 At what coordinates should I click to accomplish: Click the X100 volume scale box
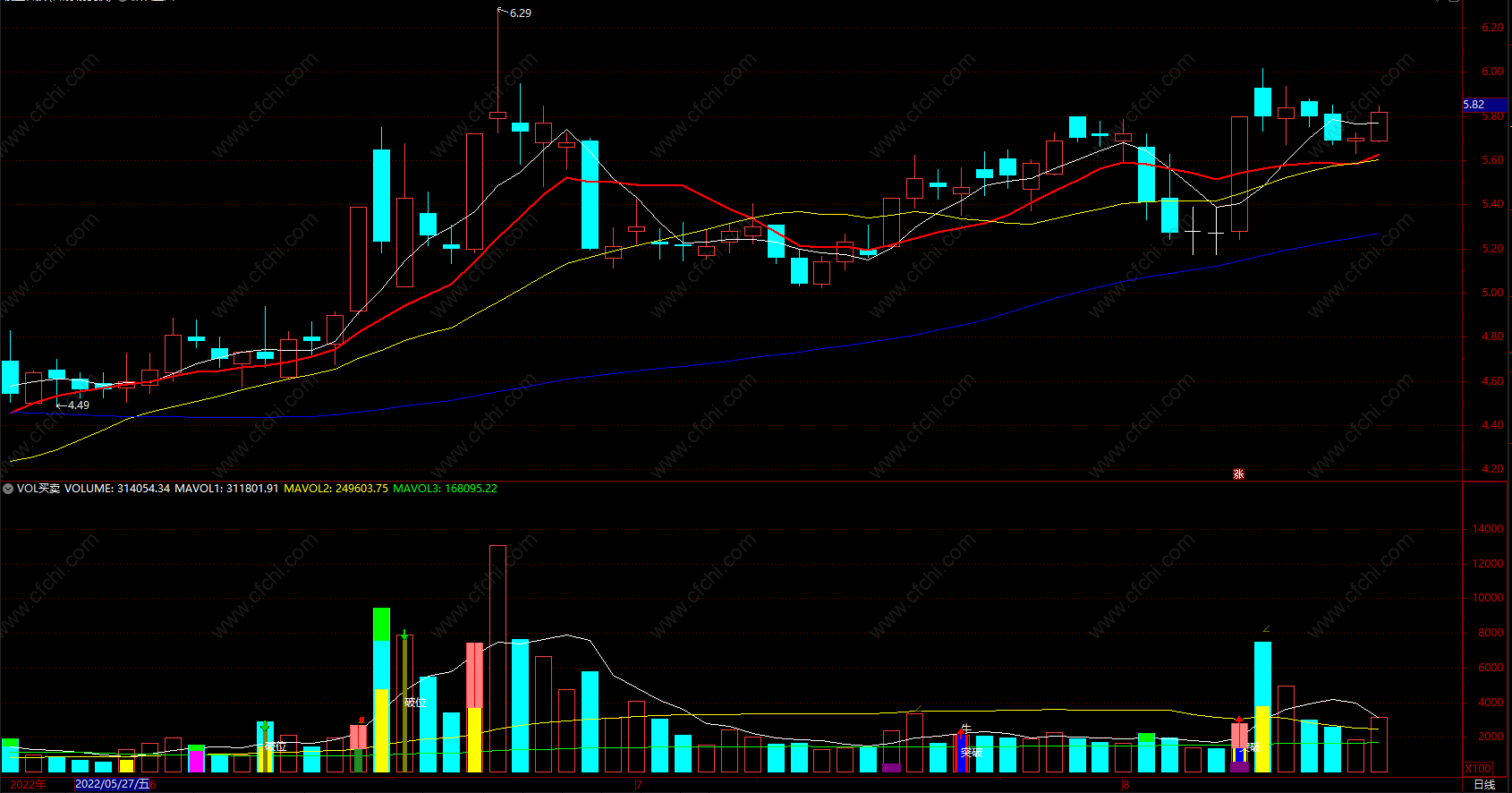[1478, 768]
